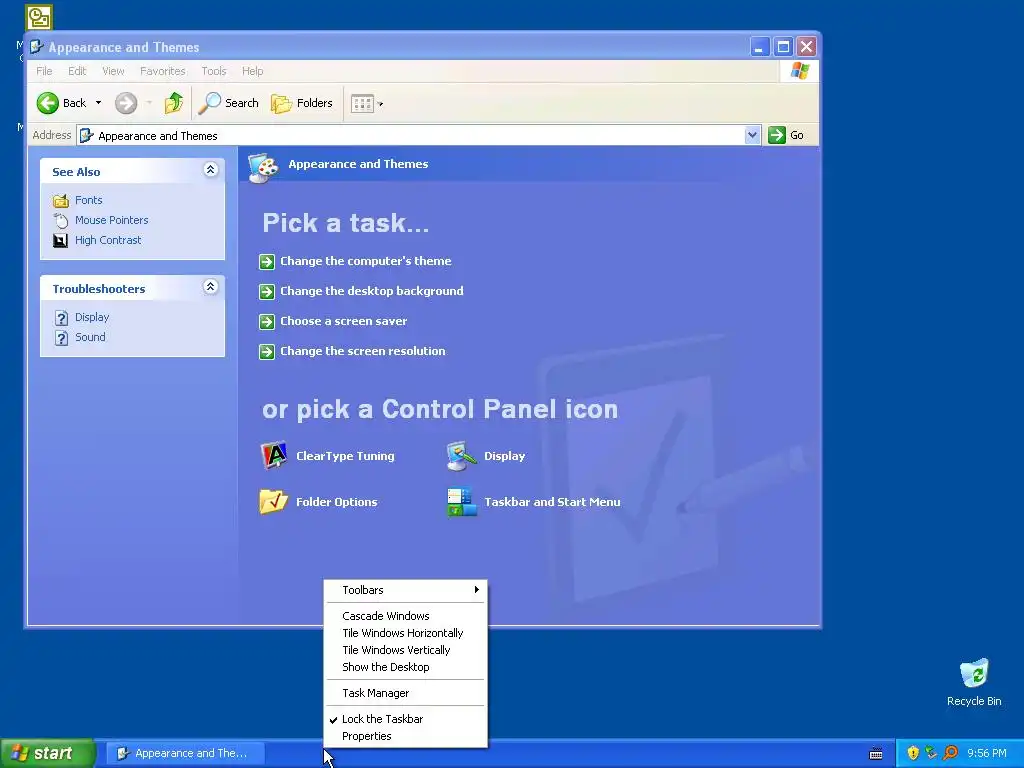The image size is (1024, 768).
Task: Click arrow icon beside Change the computer's theme
Action: pyautogui.click(x=266, y=262)
